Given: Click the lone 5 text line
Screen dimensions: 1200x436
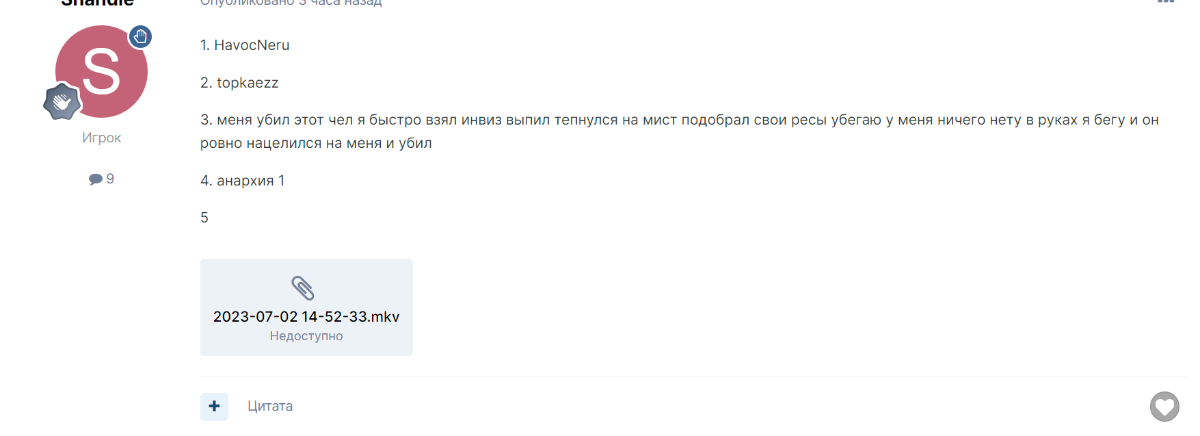Looking at the screenshot, I should coord(204,217).
